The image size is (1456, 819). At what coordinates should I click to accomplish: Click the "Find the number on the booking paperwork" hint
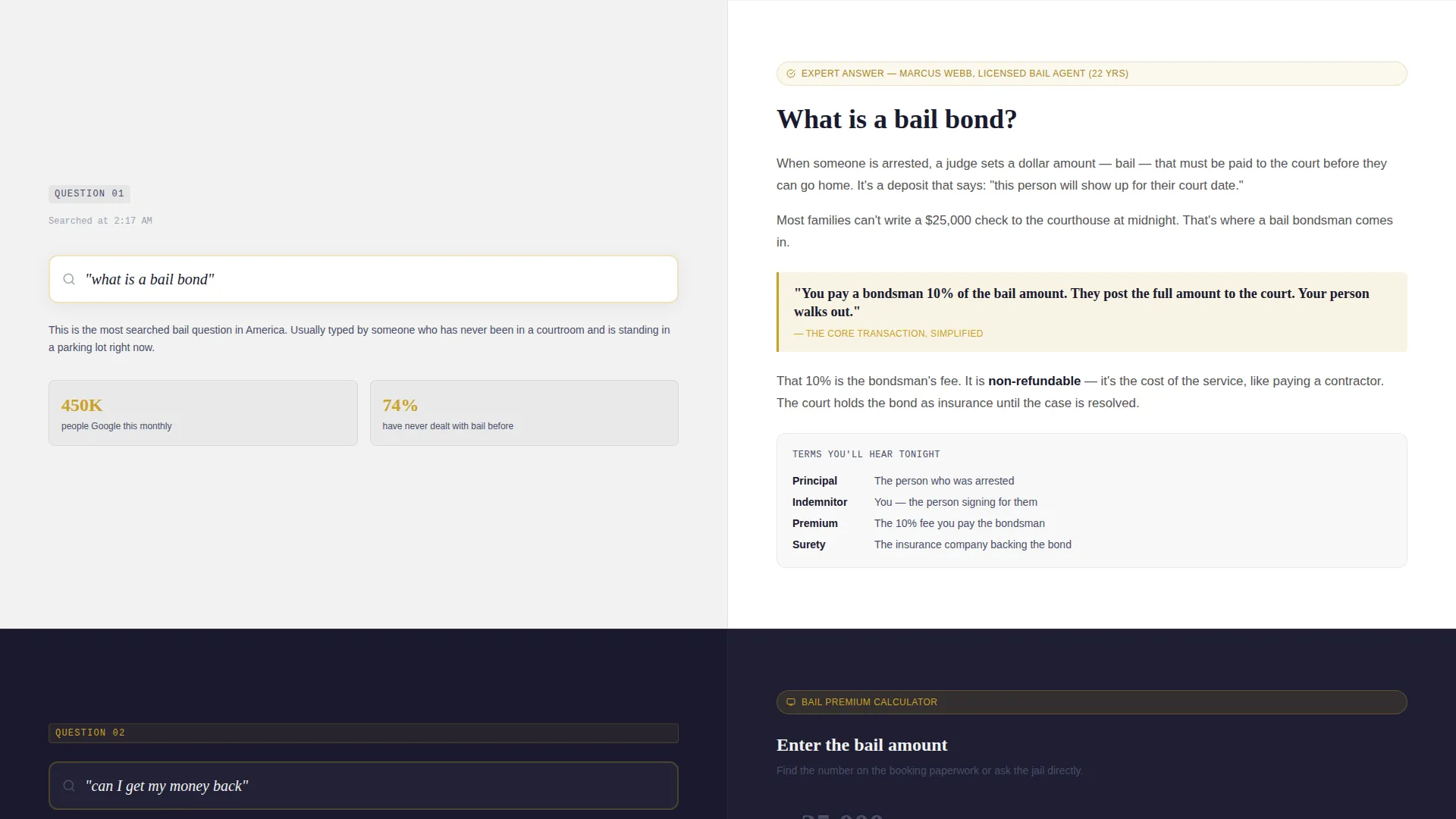click(929, 770)
